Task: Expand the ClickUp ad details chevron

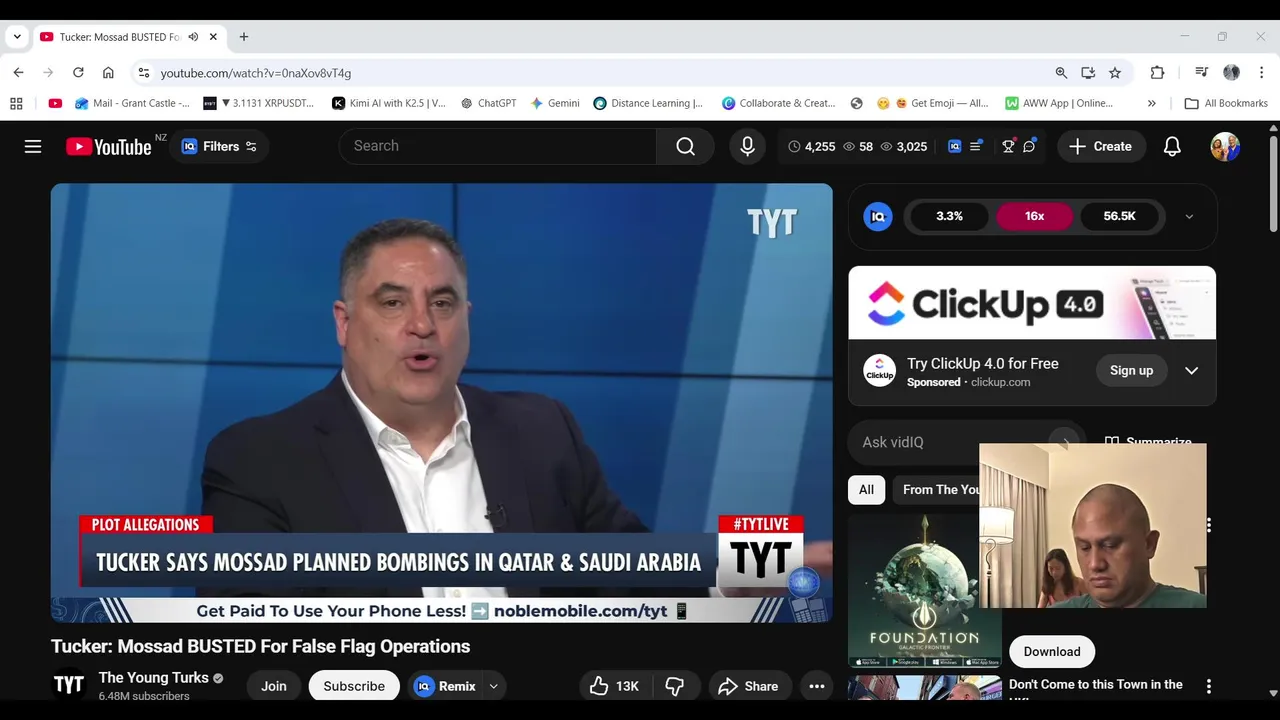Action: click(x=1191, y=370)
